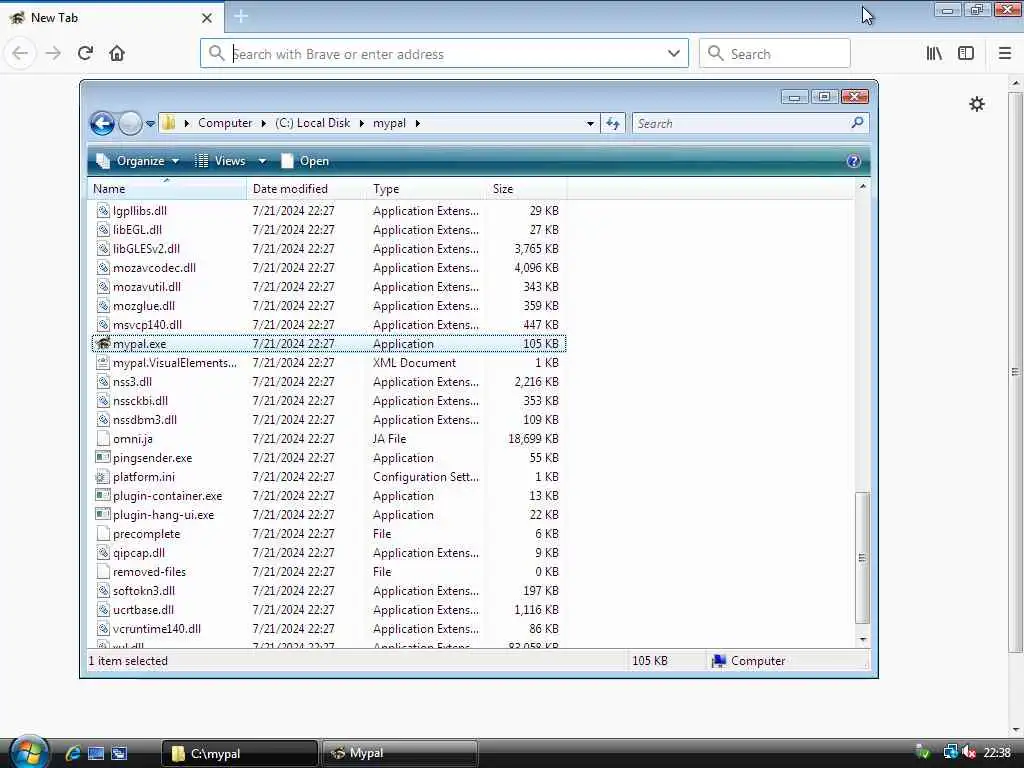
Task: Click the Explorer search magnifier icon
Action: 857,123
